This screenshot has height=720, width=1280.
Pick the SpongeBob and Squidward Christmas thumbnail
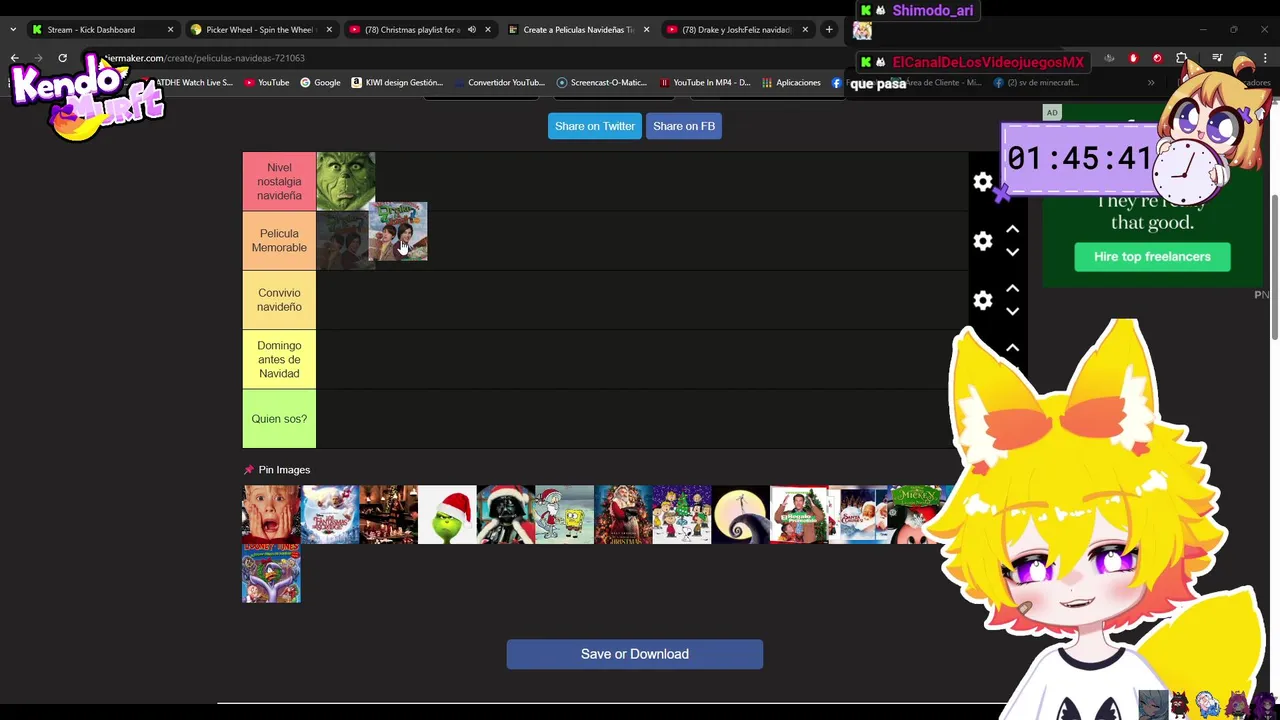565,515
